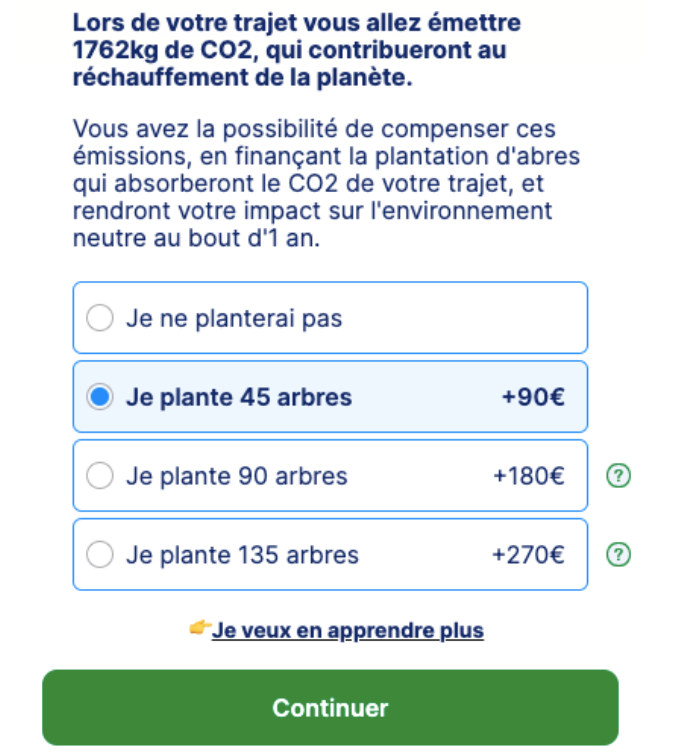Open help icon beside 135 arbres option
Screen dimensions: 676x756
[x=618, y=554]
